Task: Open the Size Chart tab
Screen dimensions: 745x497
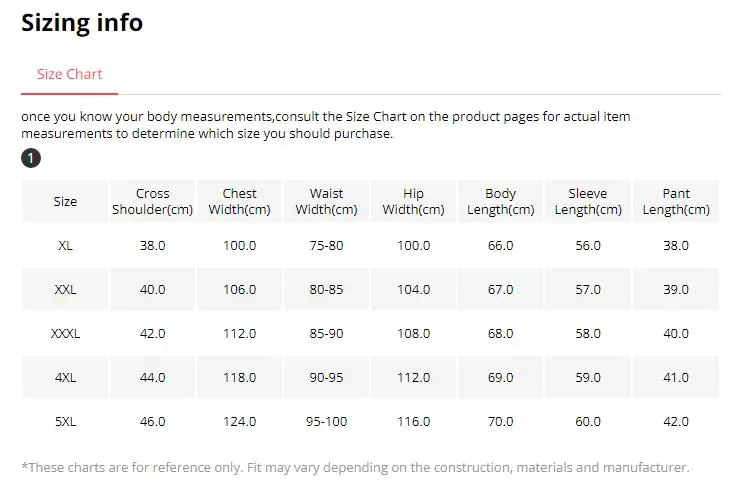Action: coord(69,74)
